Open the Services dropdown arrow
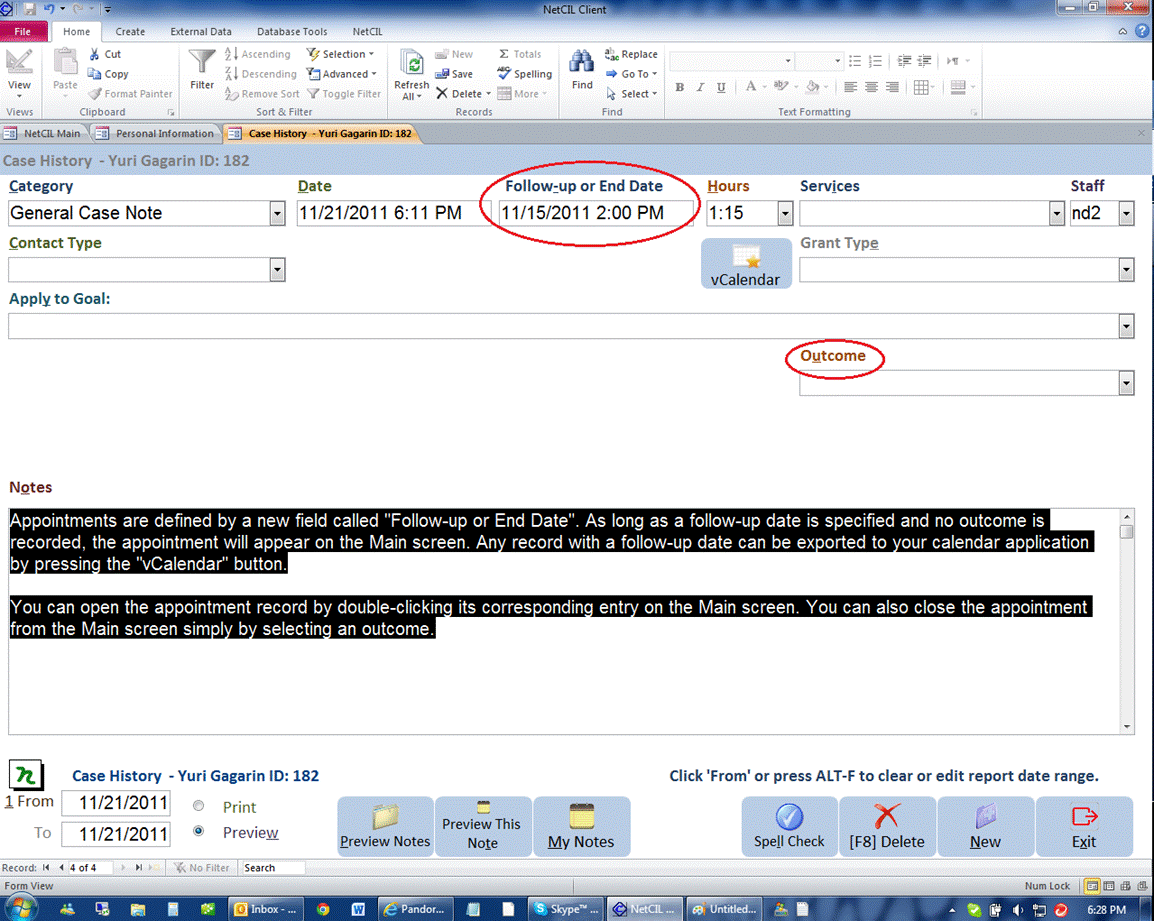This screenshot has height=921, width=1154. tap(1057, 214)
